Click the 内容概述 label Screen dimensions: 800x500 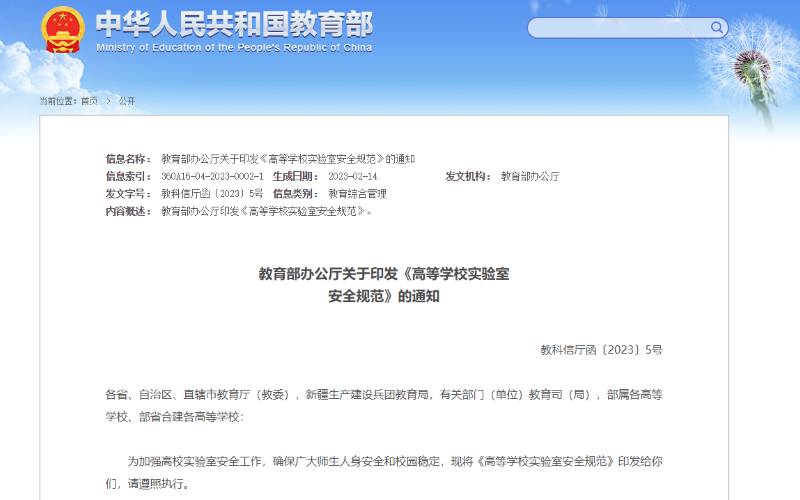click(x=128, y=211)
